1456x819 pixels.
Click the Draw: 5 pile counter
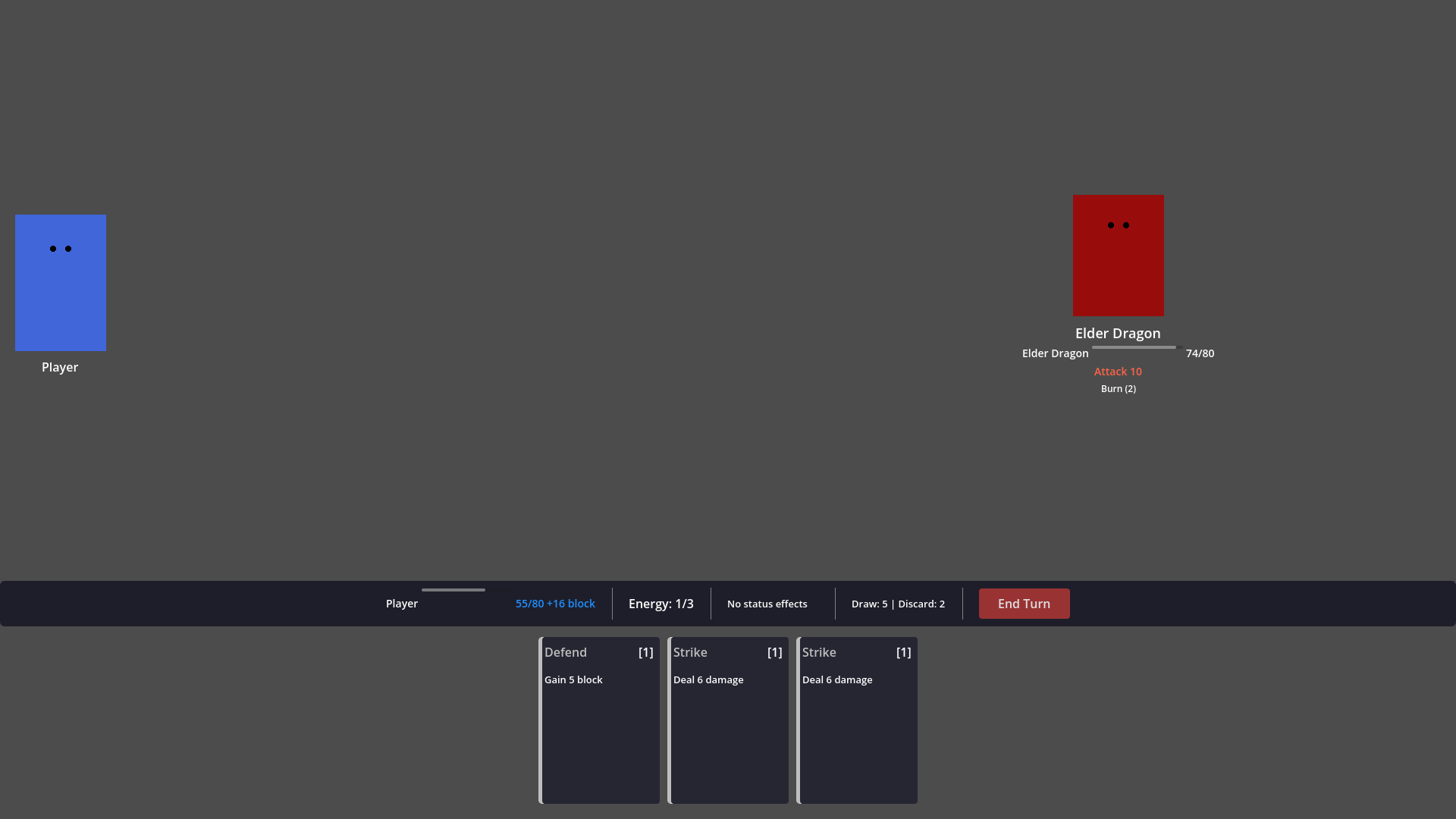coord(869,604)
